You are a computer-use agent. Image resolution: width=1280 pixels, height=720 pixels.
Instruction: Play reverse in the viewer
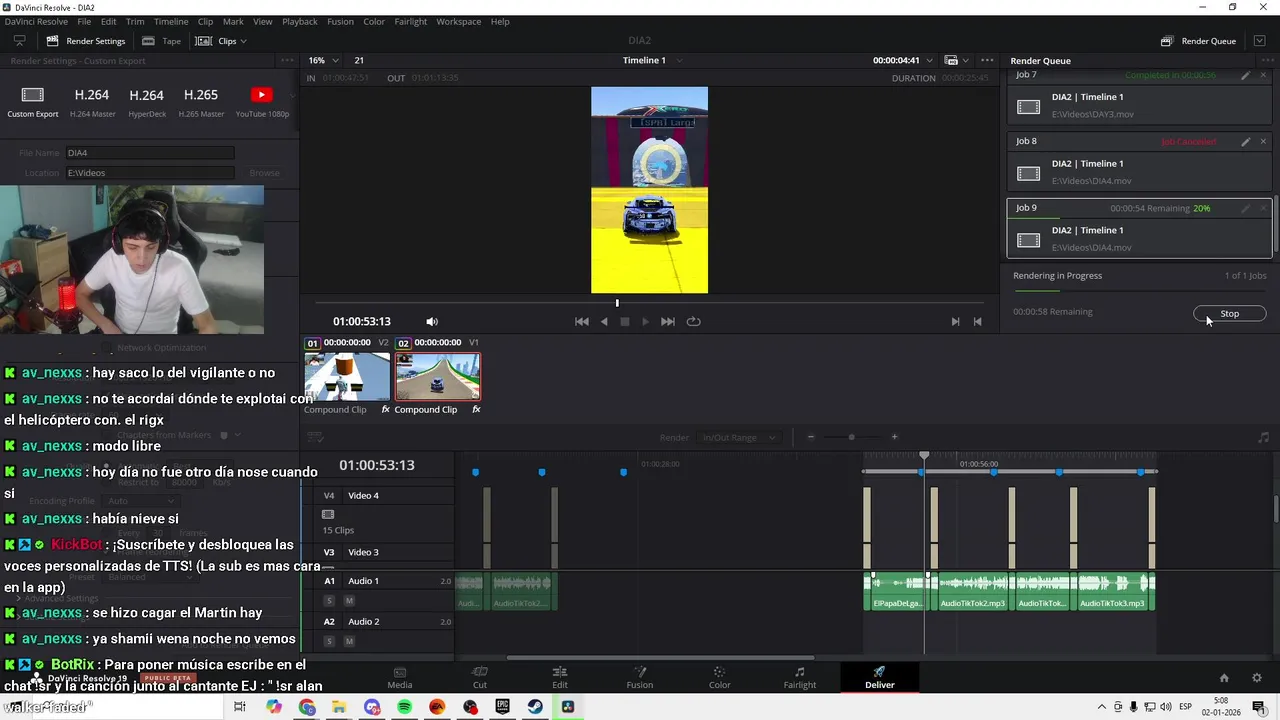(x=604, y=322)
